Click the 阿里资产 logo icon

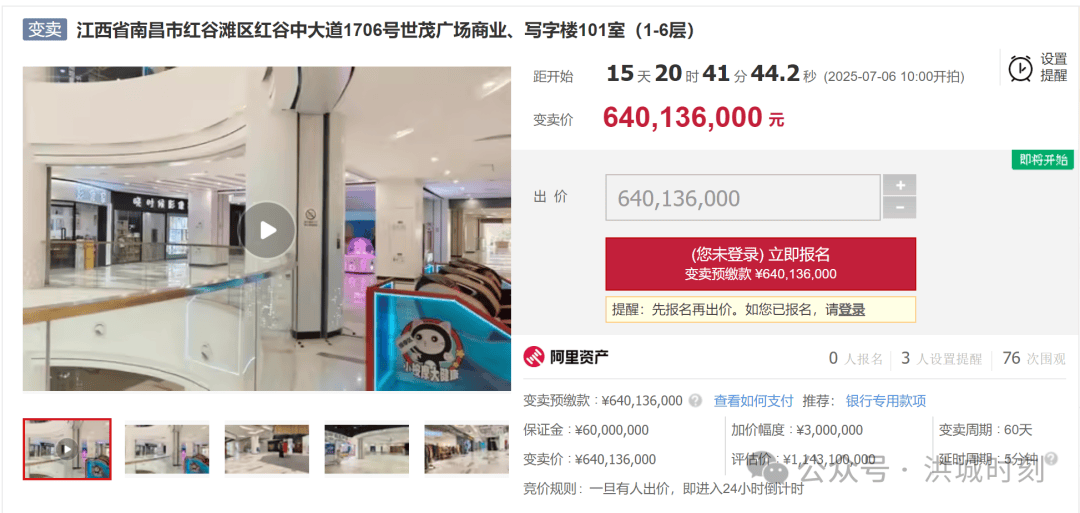[534, 357]
